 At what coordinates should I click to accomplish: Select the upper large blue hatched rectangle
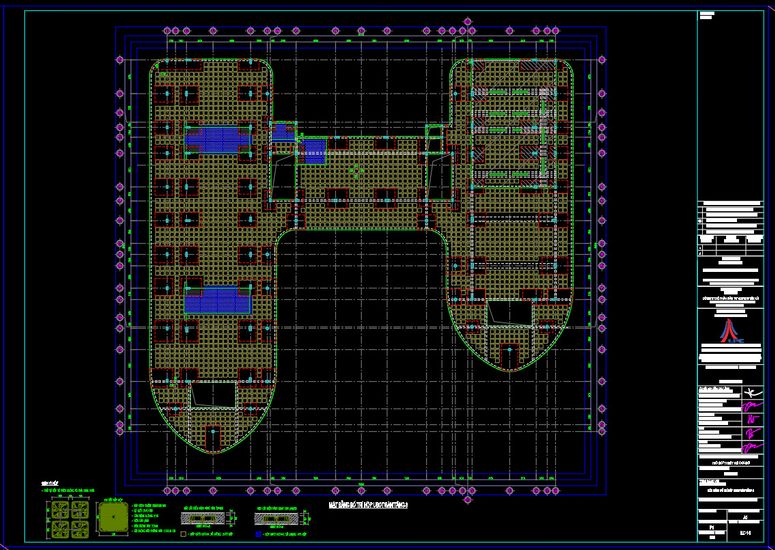pos(218,138)
